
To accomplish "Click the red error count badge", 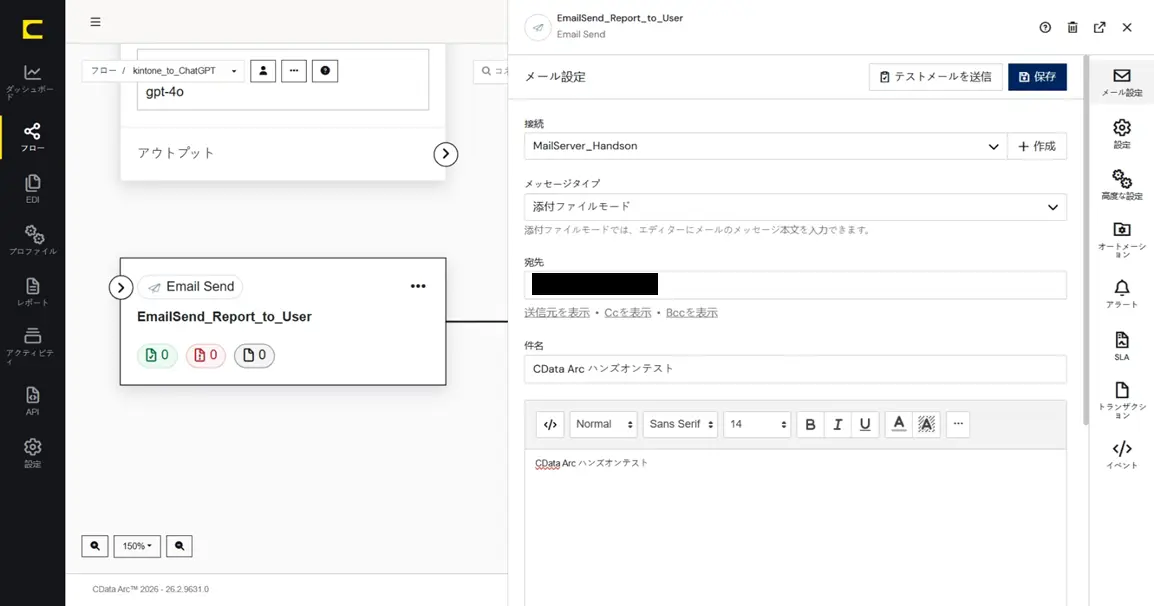I will coord(205,355).
